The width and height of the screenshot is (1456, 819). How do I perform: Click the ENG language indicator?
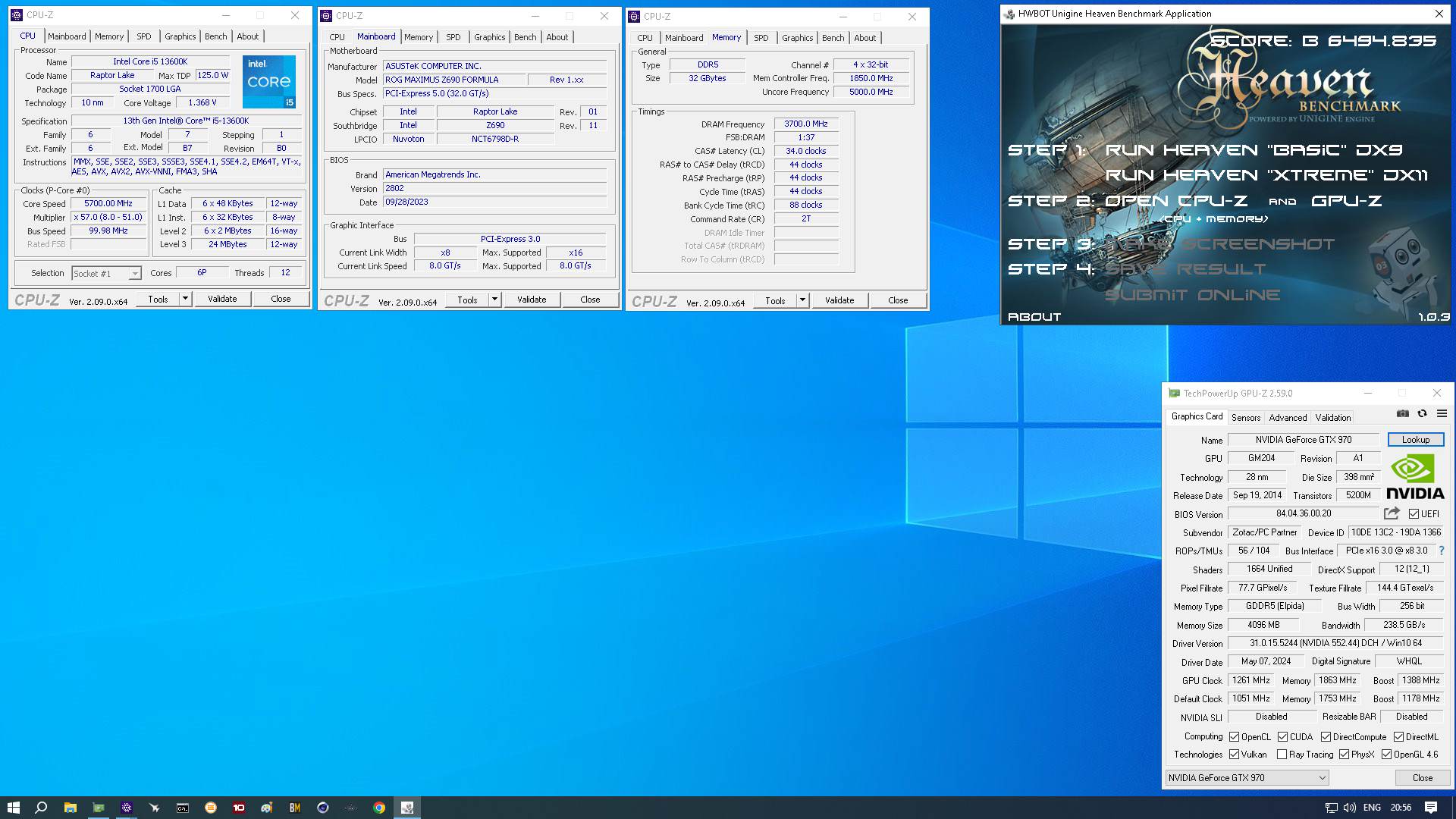click(x=1372, y=808)
